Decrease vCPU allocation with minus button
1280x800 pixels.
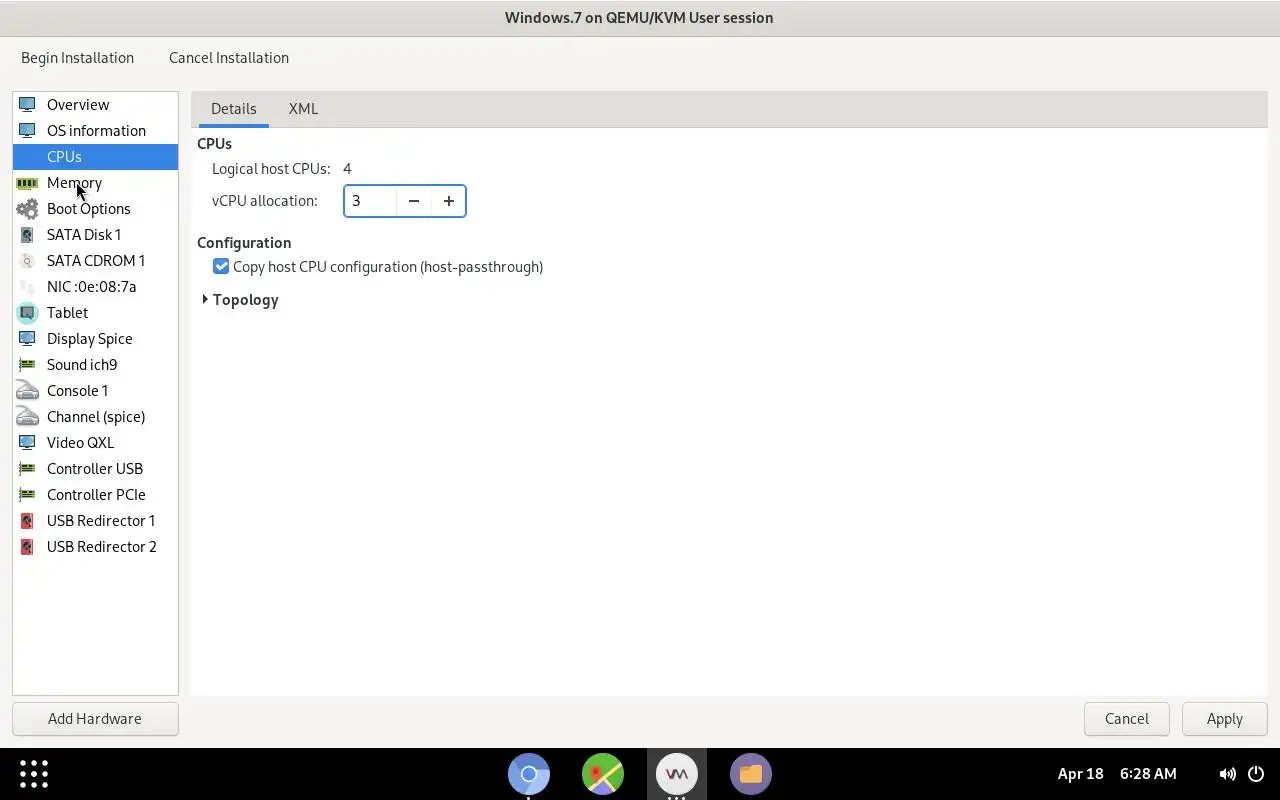click(x=414, y=201)
